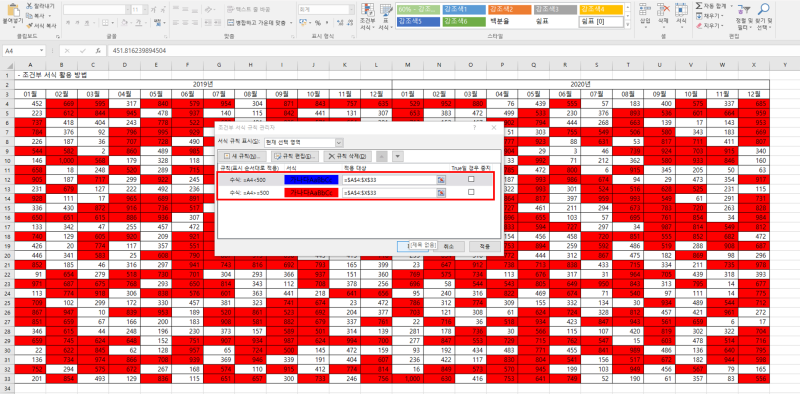Screen dimensions: 800x394
Task: Click the find and select magnifier icon
Action: coord(763,9)
